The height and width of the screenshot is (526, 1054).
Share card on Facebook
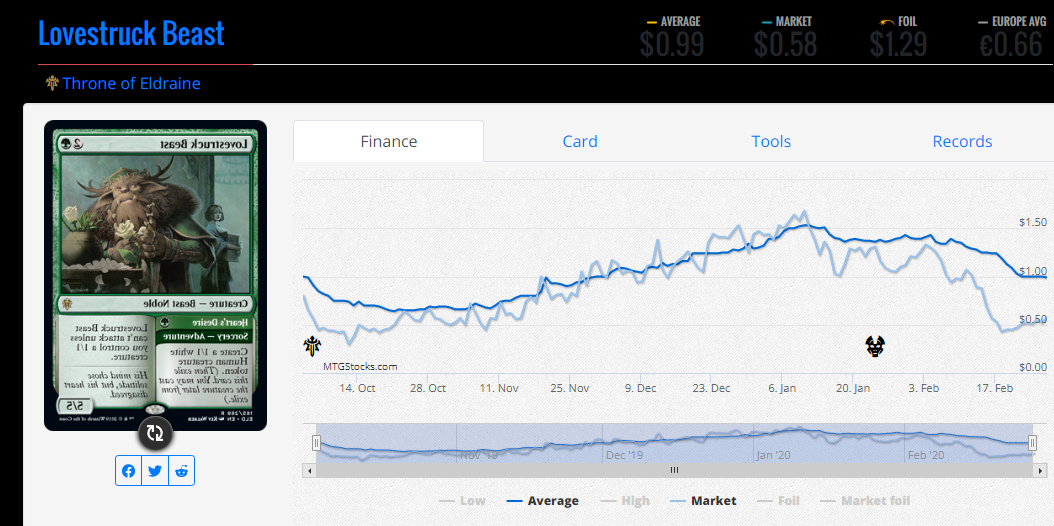128,471
